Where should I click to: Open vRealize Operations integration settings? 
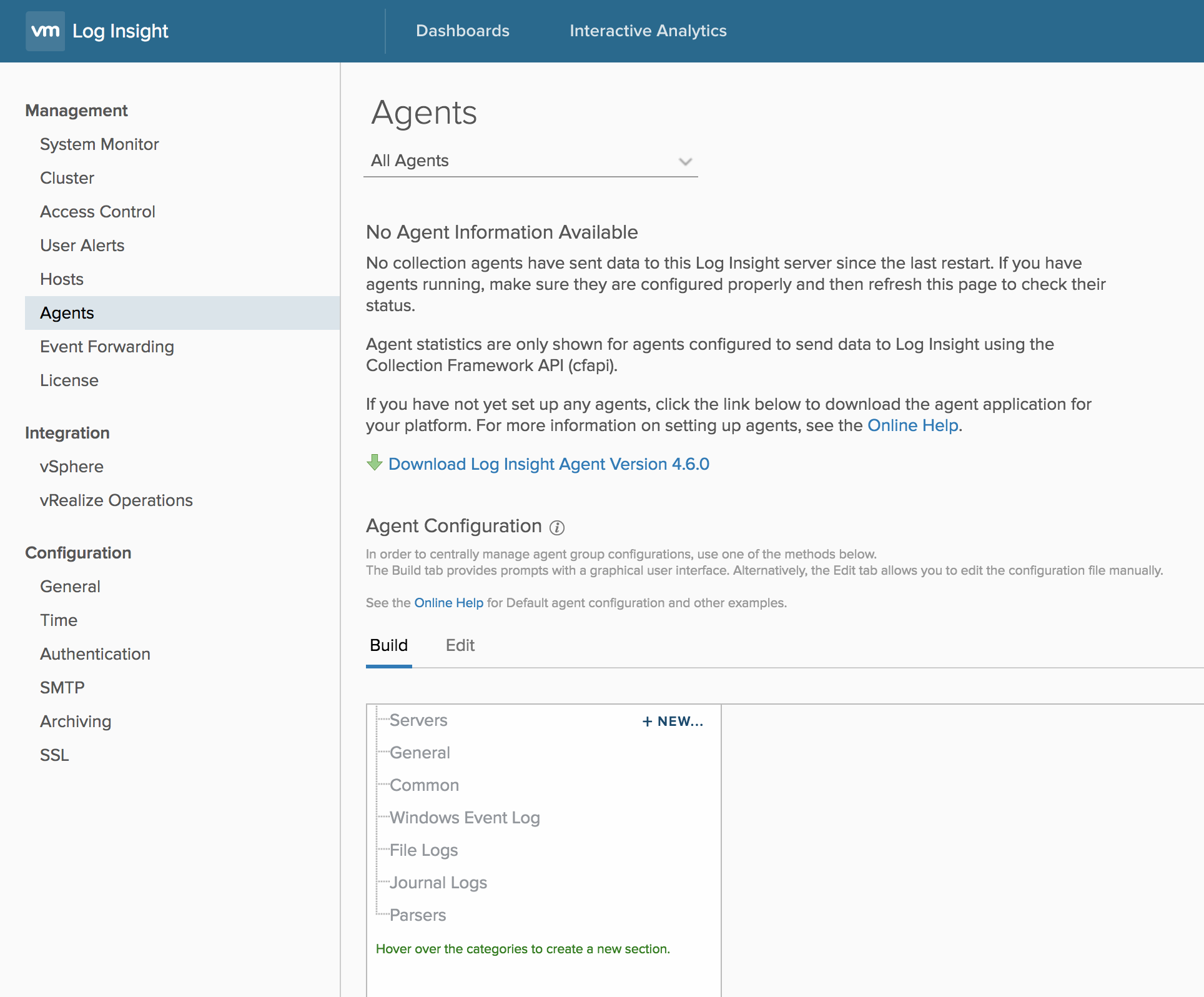point(116,500)
